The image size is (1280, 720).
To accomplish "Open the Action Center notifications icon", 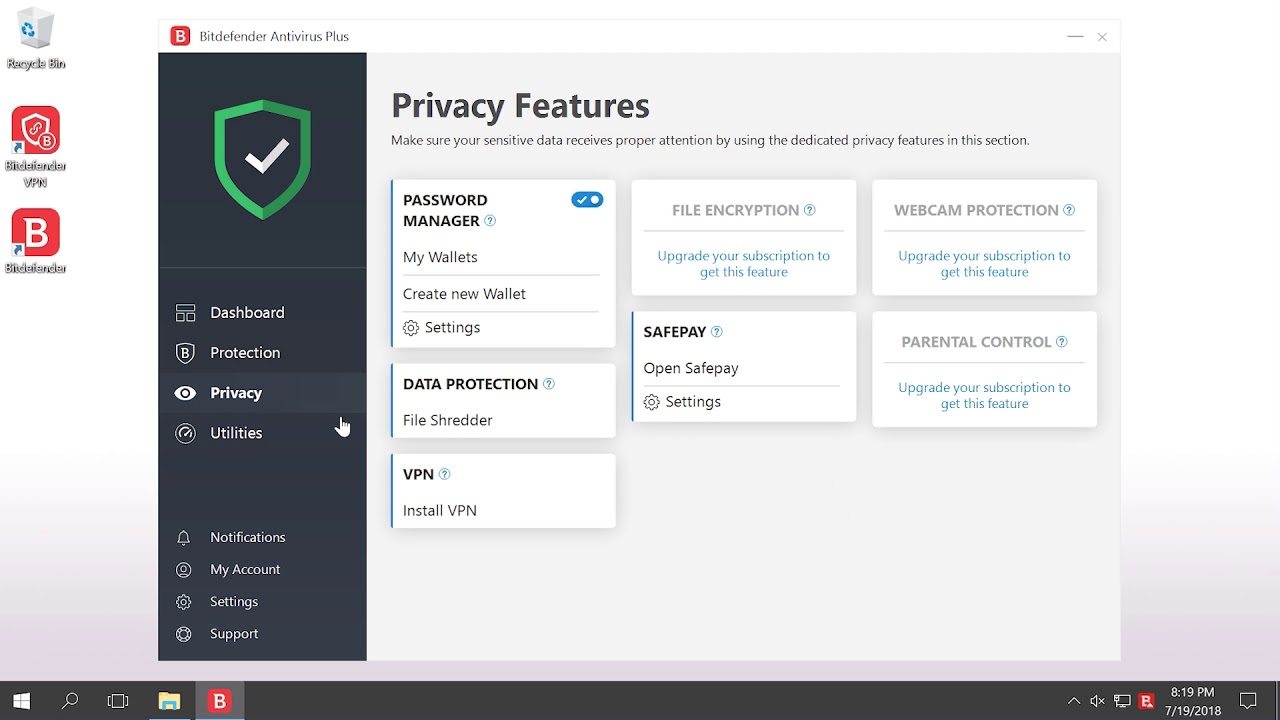I will [1248, 701].
